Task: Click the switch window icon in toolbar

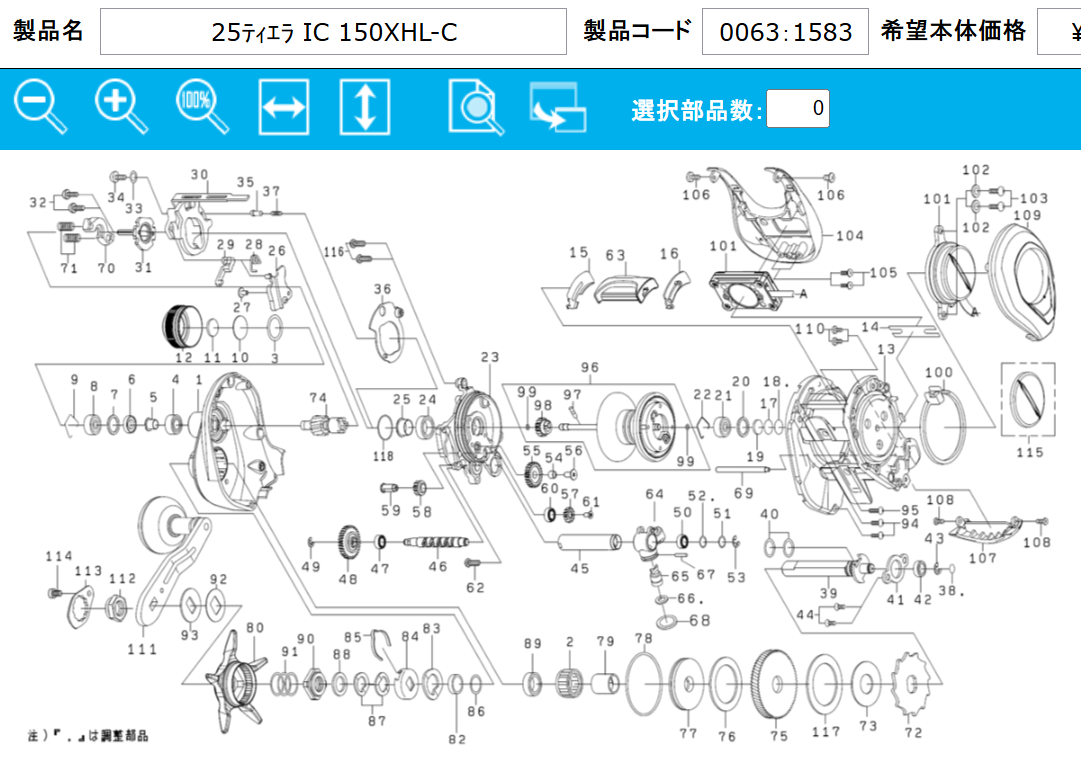Action: [557, 107]
